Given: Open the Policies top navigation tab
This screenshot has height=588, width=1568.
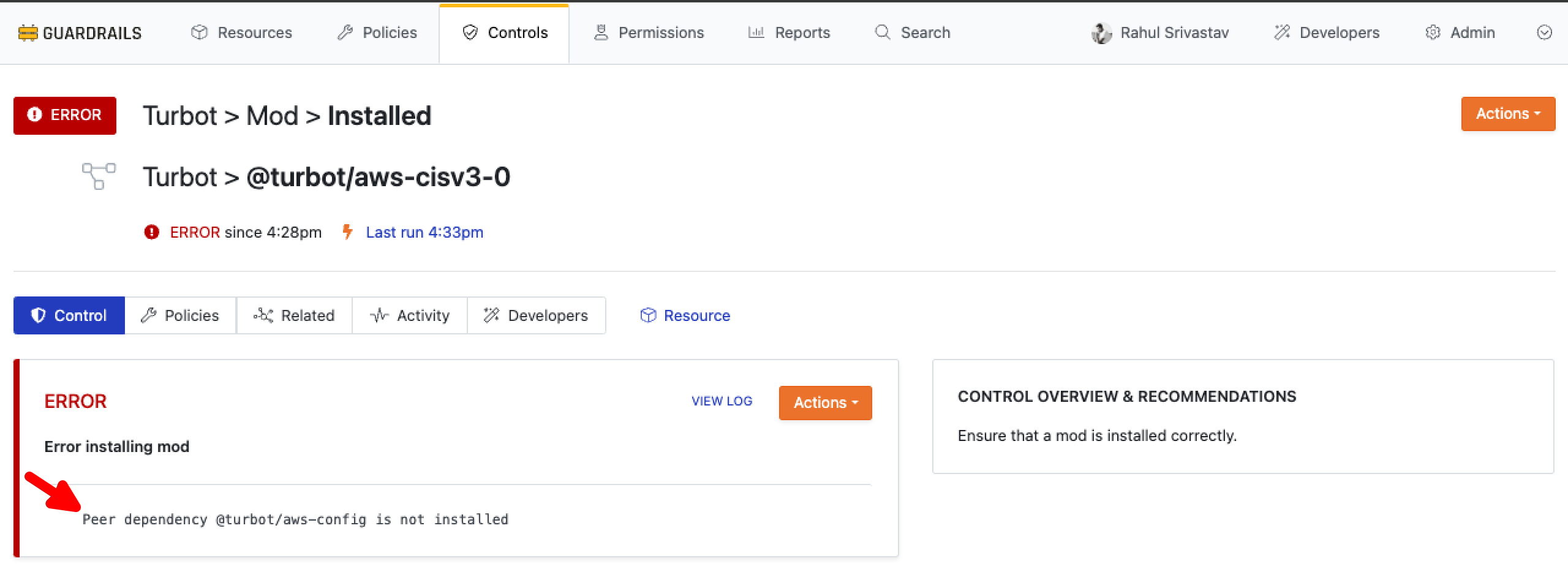Looking at the screenshot, I should click(377, 33).
